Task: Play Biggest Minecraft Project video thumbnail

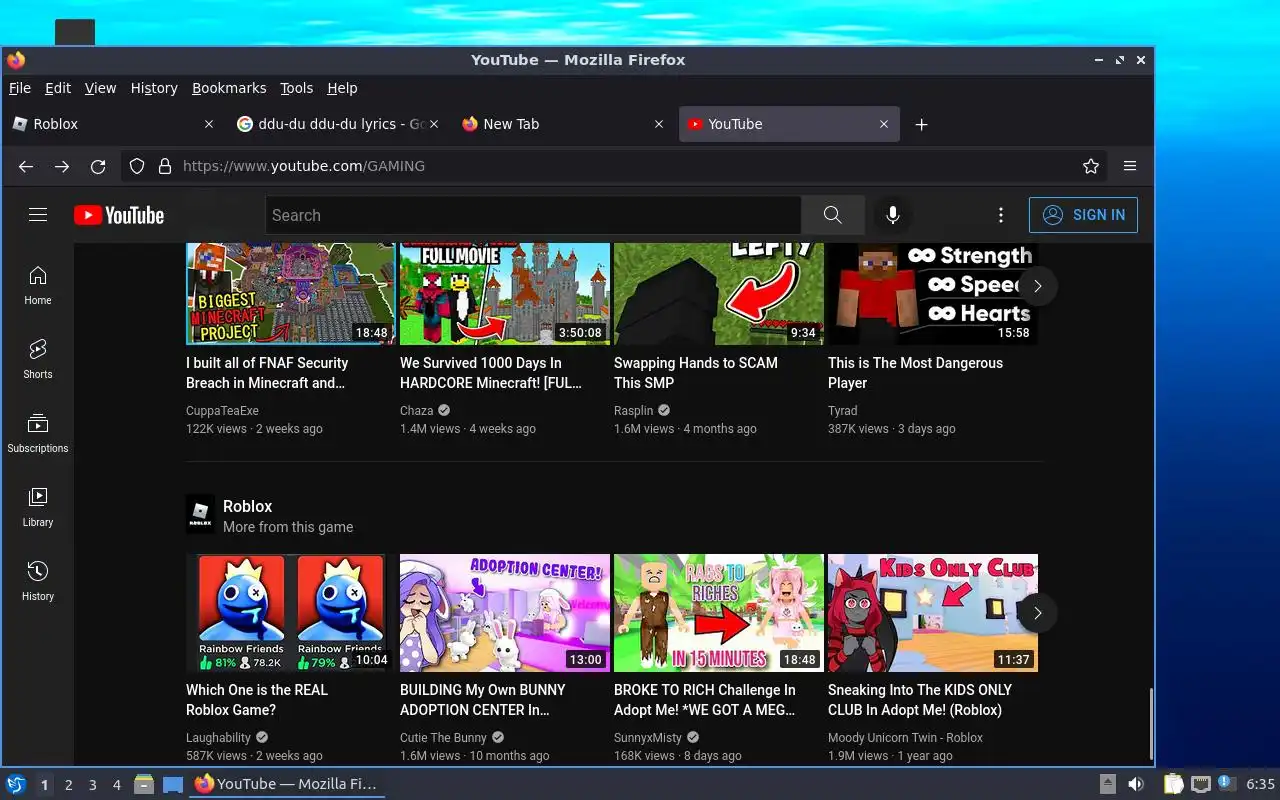Action: 290,294
